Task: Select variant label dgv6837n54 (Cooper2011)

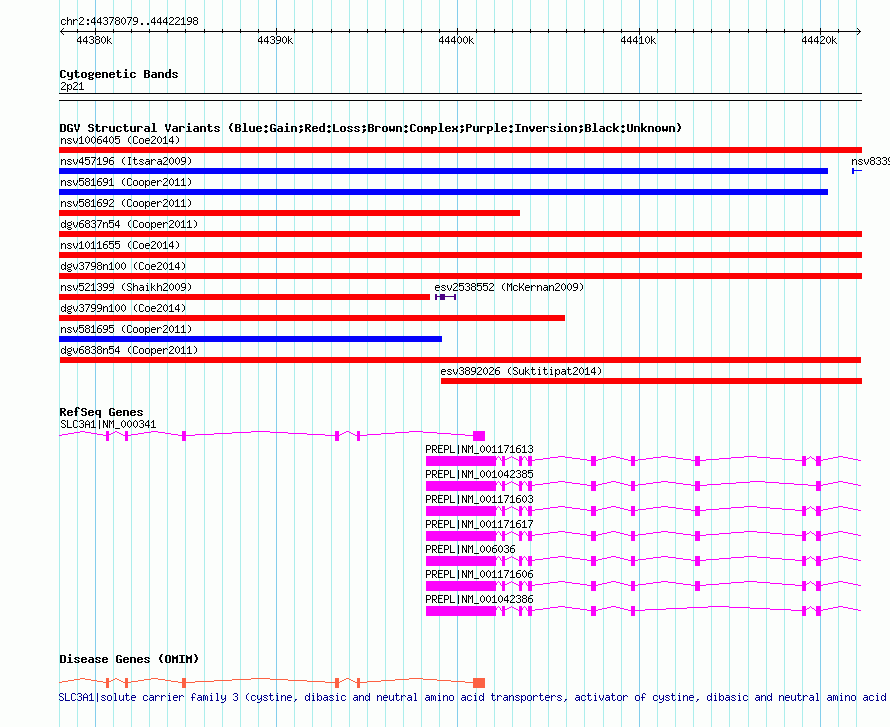Action: [129, 224]
